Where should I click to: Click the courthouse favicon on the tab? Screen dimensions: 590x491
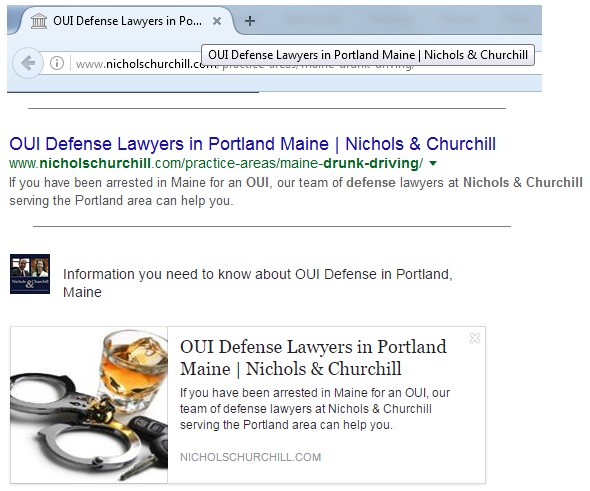tap(39, 21)
